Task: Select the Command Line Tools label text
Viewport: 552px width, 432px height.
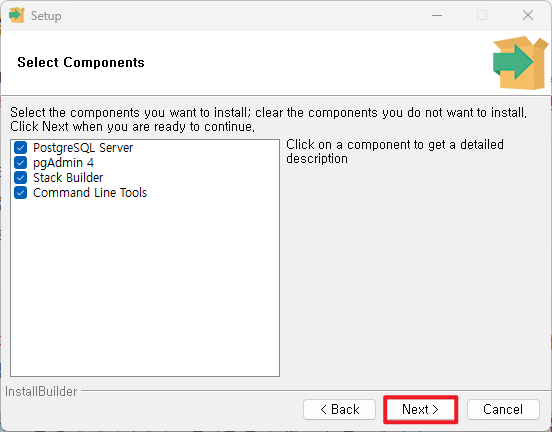Action: coord(90,193)
